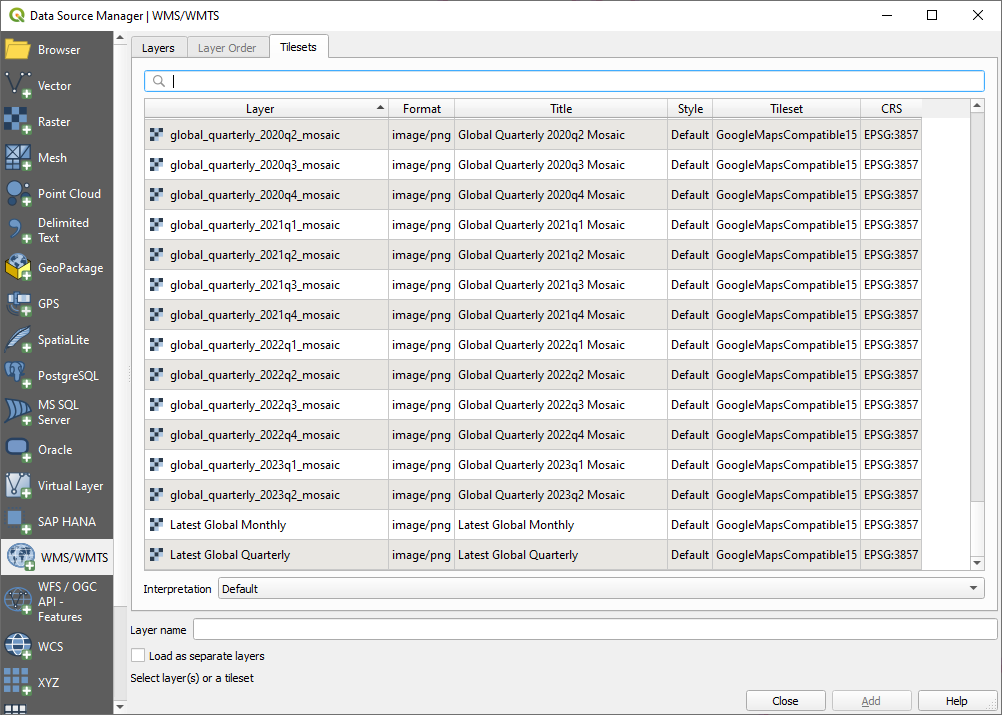Screen dimensions: 1002x715
Task: Select the Latest Global Quarterly layer row
Action: click(533, 555)
